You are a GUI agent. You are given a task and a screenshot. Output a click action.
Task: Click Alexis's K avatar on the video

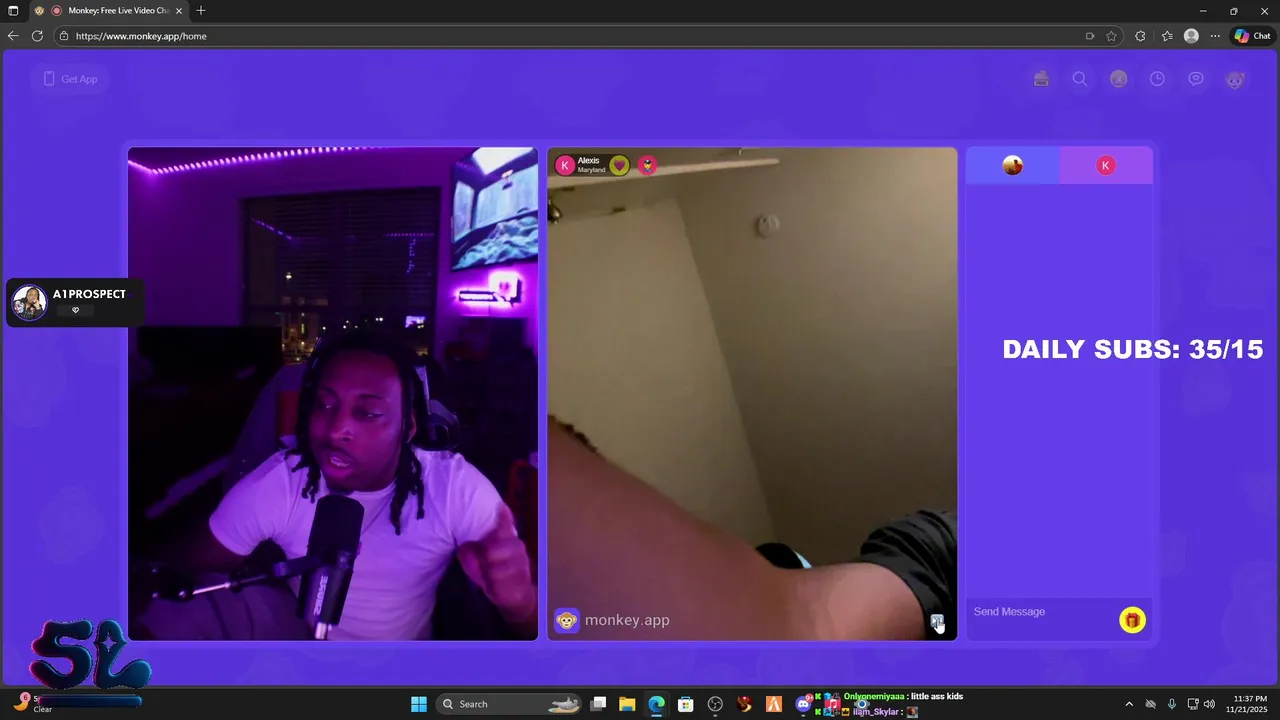click(x=565, y=165)
